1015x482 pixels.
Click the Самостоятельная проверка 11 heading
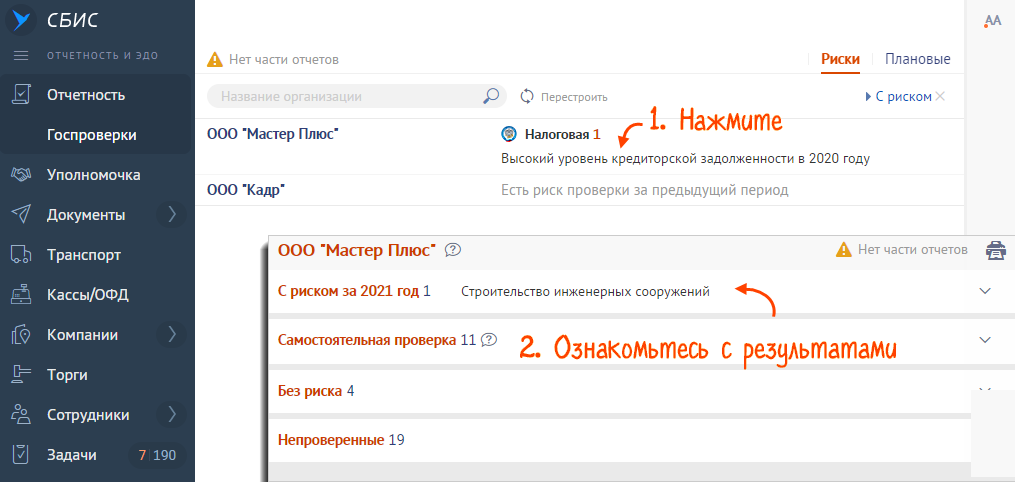click(377, 340)
